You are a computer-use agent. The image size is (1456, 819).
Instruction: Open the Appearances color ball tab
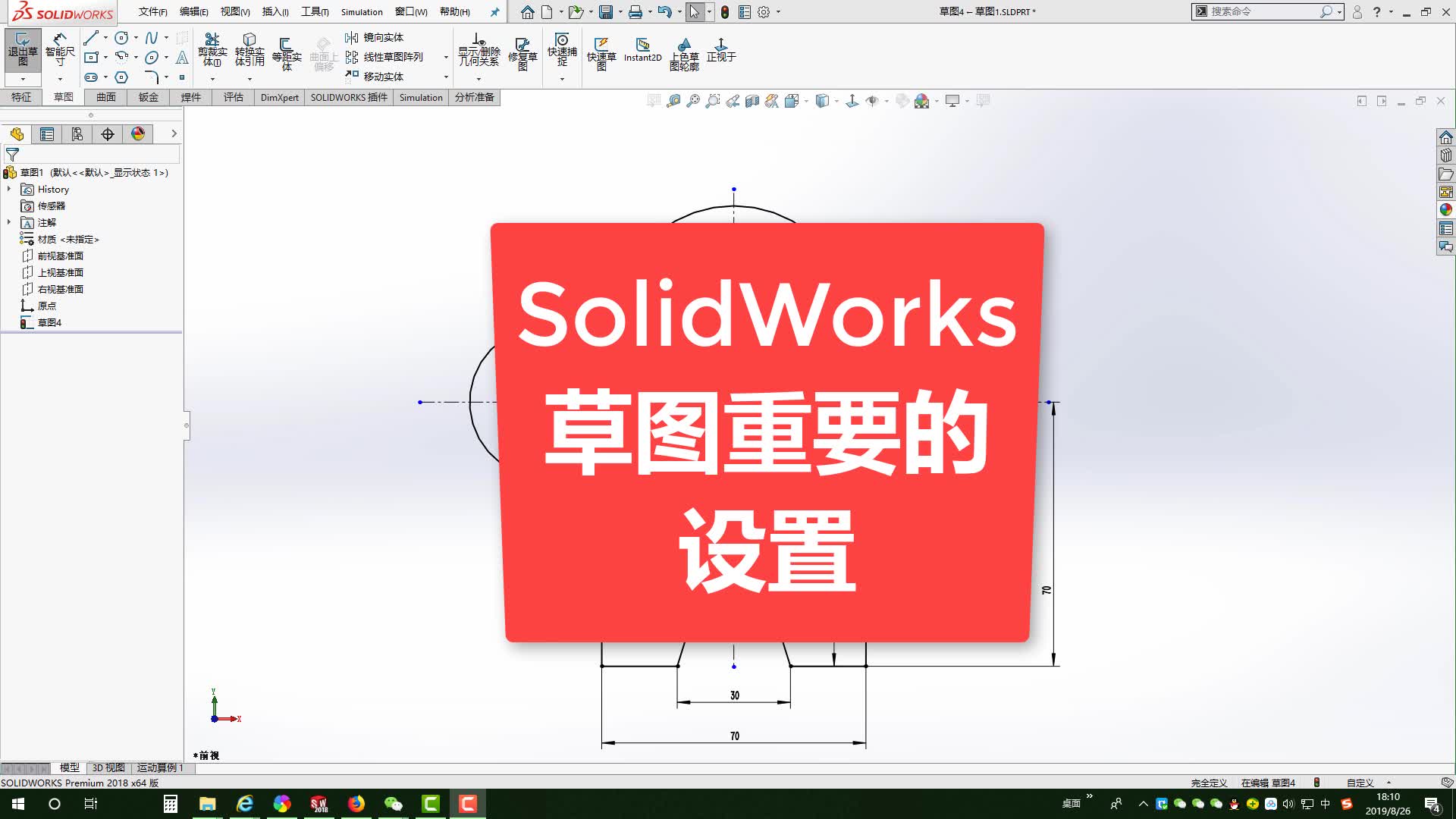tap(138, 134)
